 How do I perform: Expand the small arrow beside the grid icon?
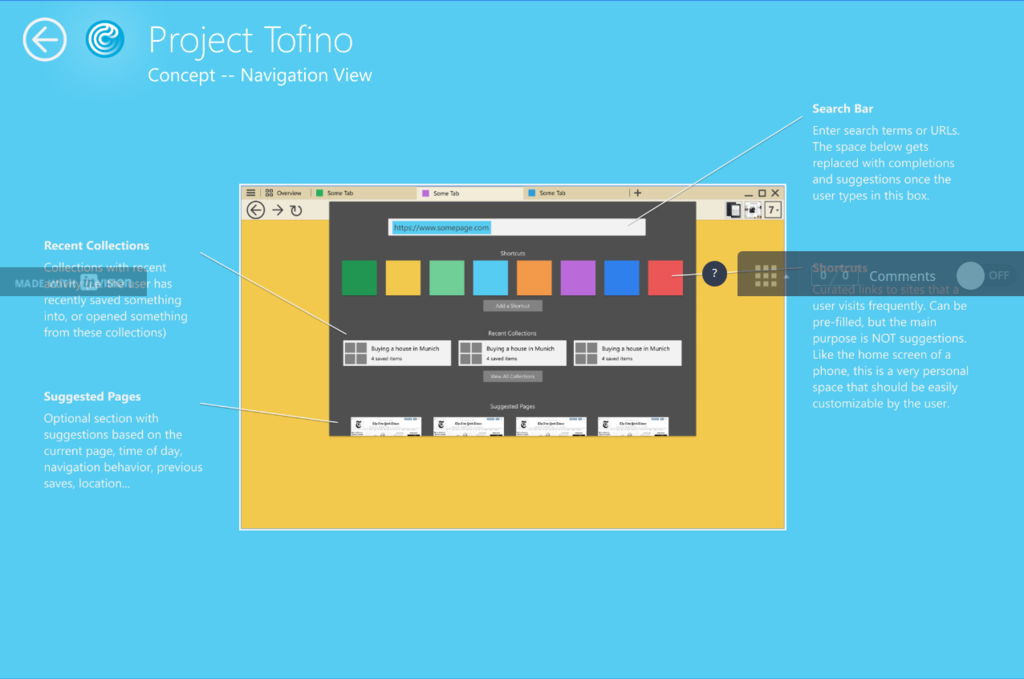pyautogui.click(x=786, y=277)
